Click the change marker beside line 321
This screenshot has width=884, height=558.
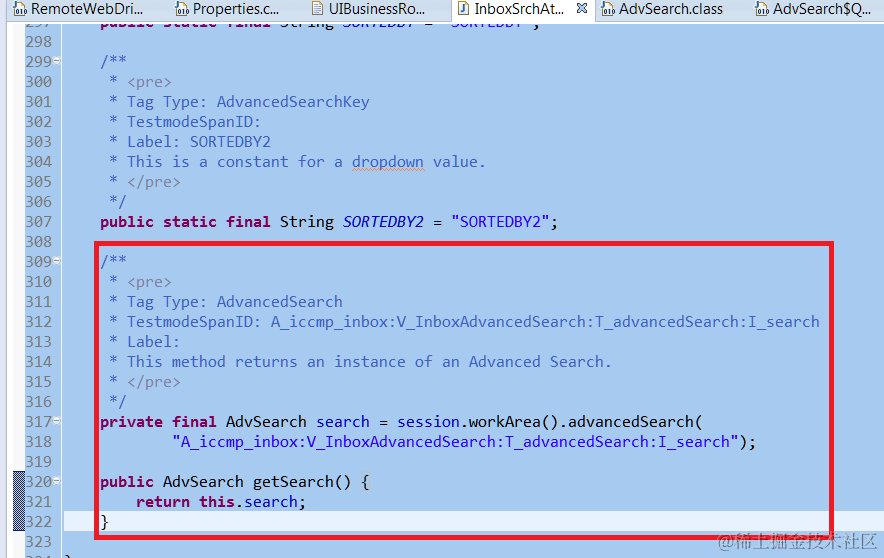pyautogui.click(x=19, y=501)
